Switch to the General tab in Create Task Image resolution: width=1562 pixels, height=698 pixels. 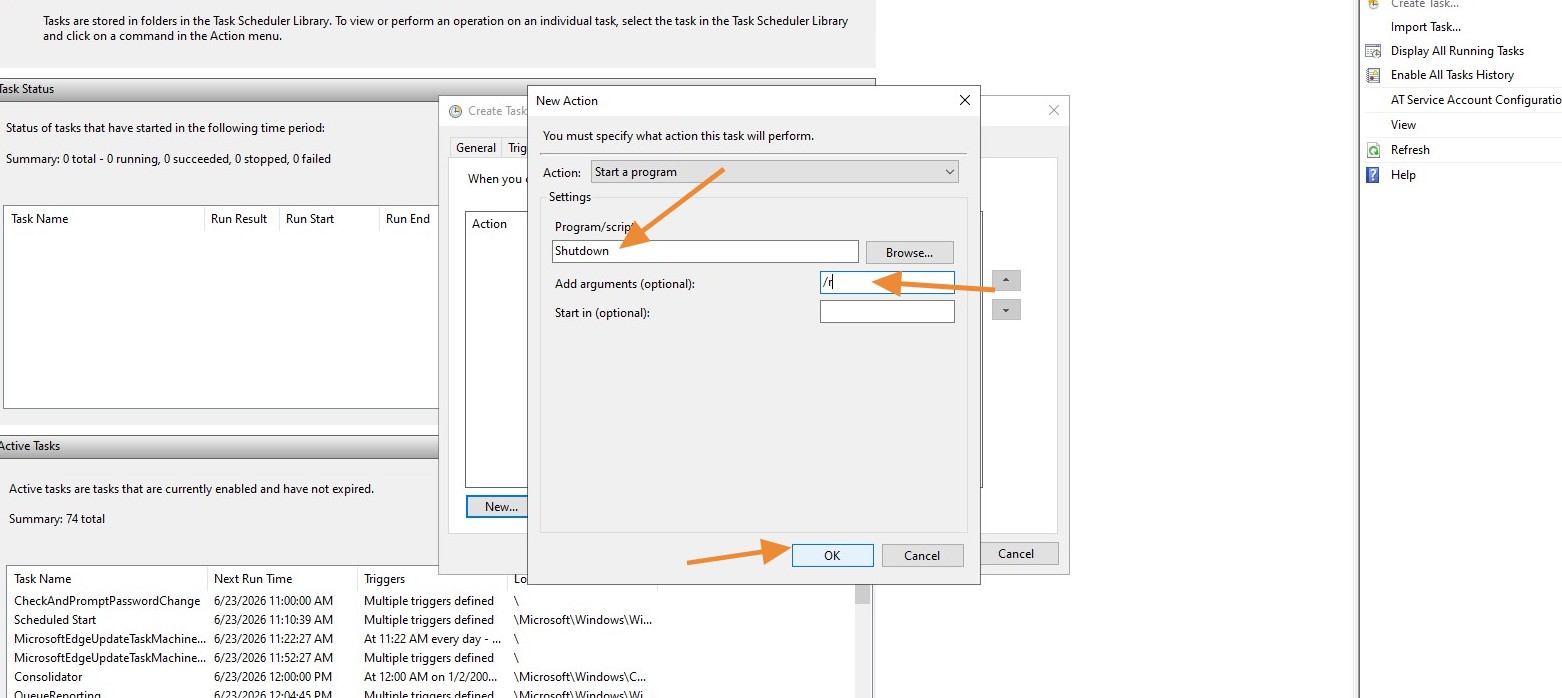point(476,148)
